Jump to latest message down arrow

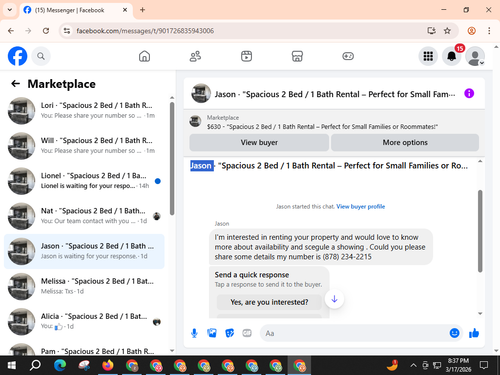coord(334,299)
